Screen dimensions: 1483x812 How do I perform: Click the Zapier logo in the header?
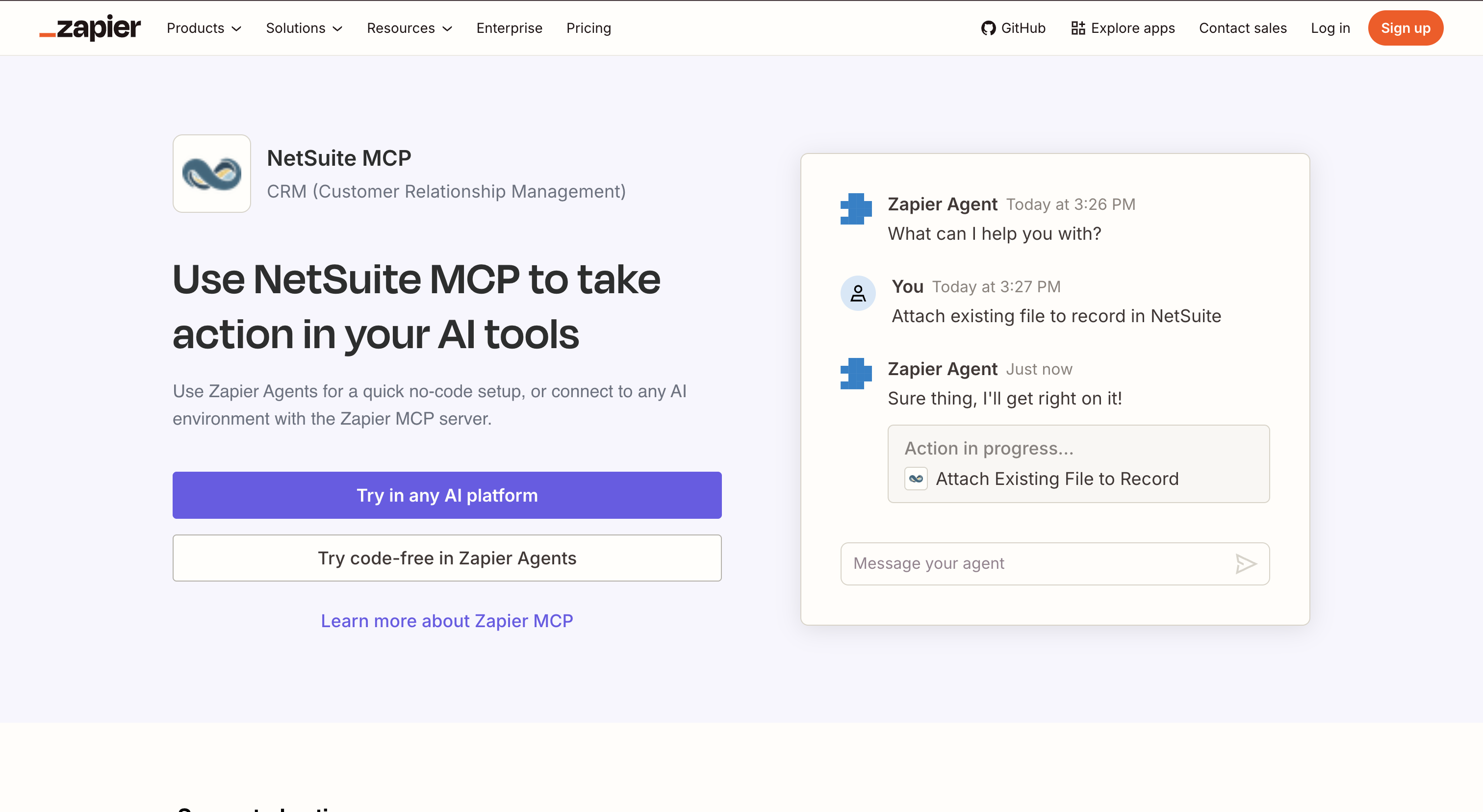[x=90, y=27]
